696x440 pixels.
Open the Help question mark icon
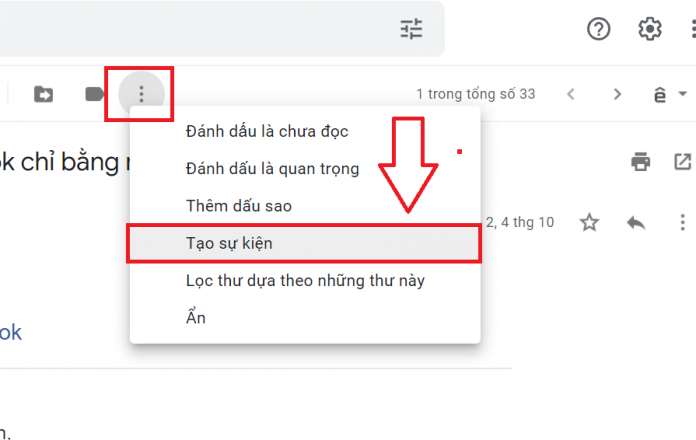tap(598, 29)
